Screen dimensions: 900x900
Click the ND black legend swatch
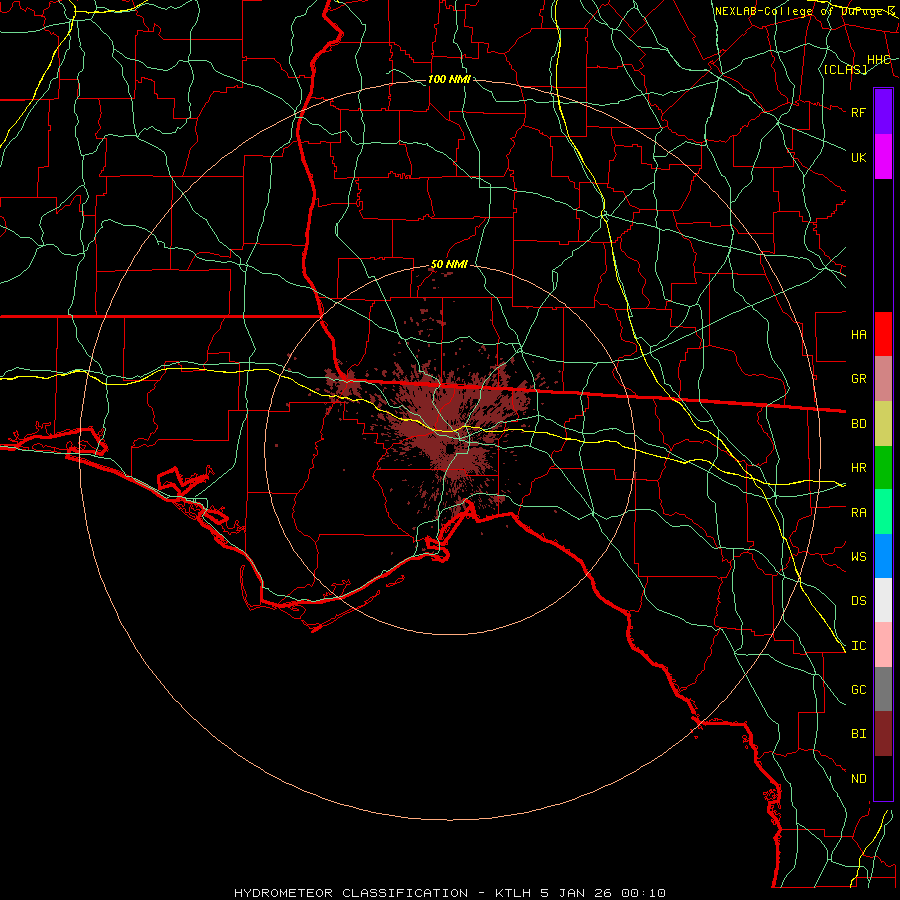[883, 778]
